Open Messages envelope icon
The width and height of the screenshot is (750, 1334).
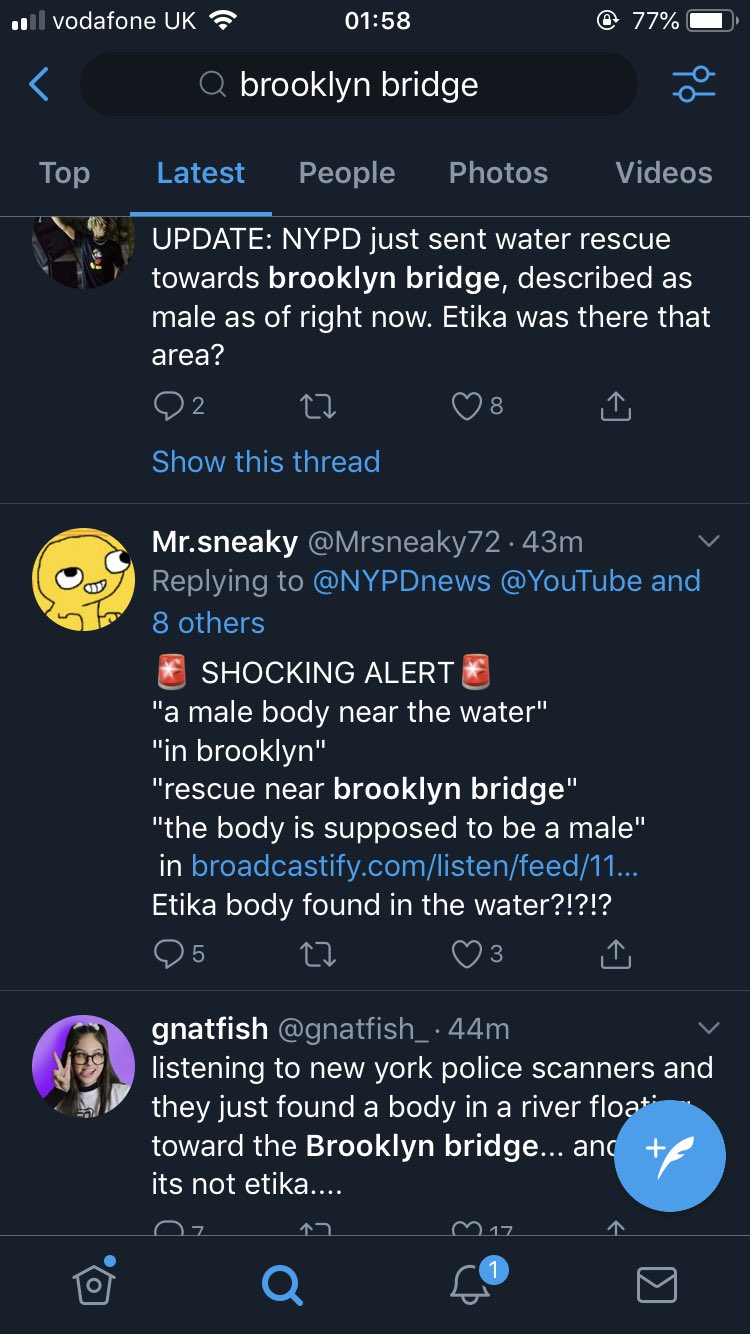656,1285
